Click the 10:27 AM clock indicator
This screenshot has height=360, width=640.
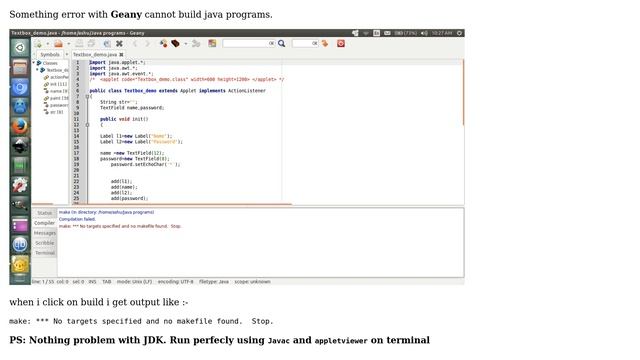(x=442, y=33)
